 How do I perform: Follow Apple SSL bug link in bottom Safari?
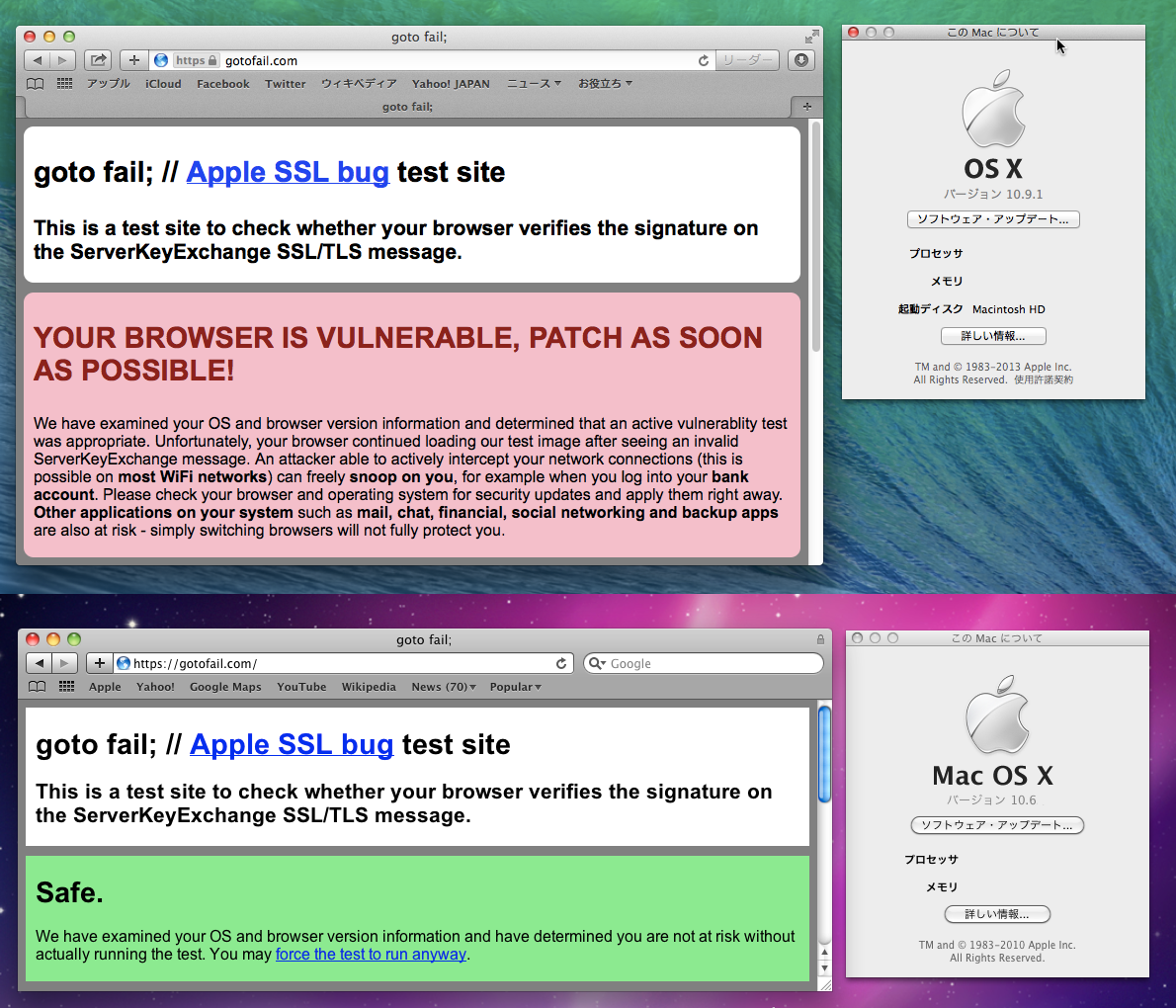(291, 744)
